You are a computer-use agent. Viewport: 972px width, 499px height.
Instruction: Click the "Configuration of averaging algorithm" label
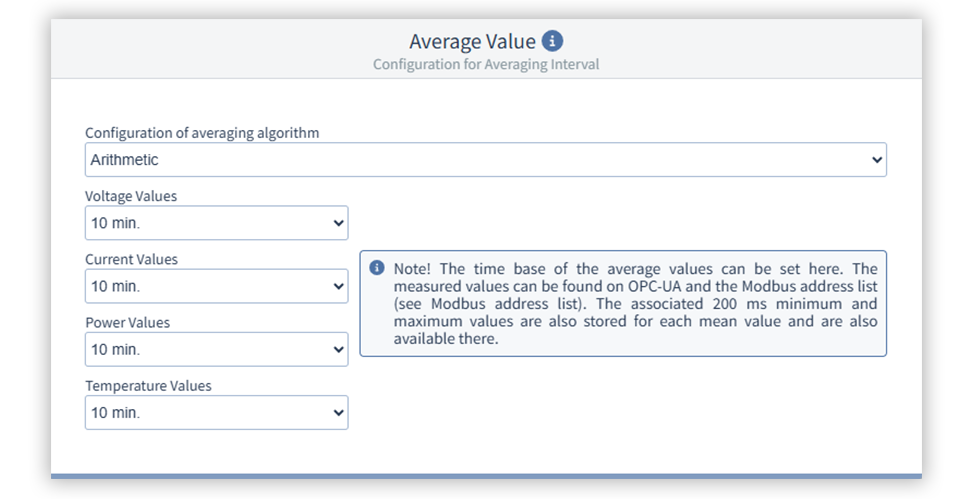(202, 133)
